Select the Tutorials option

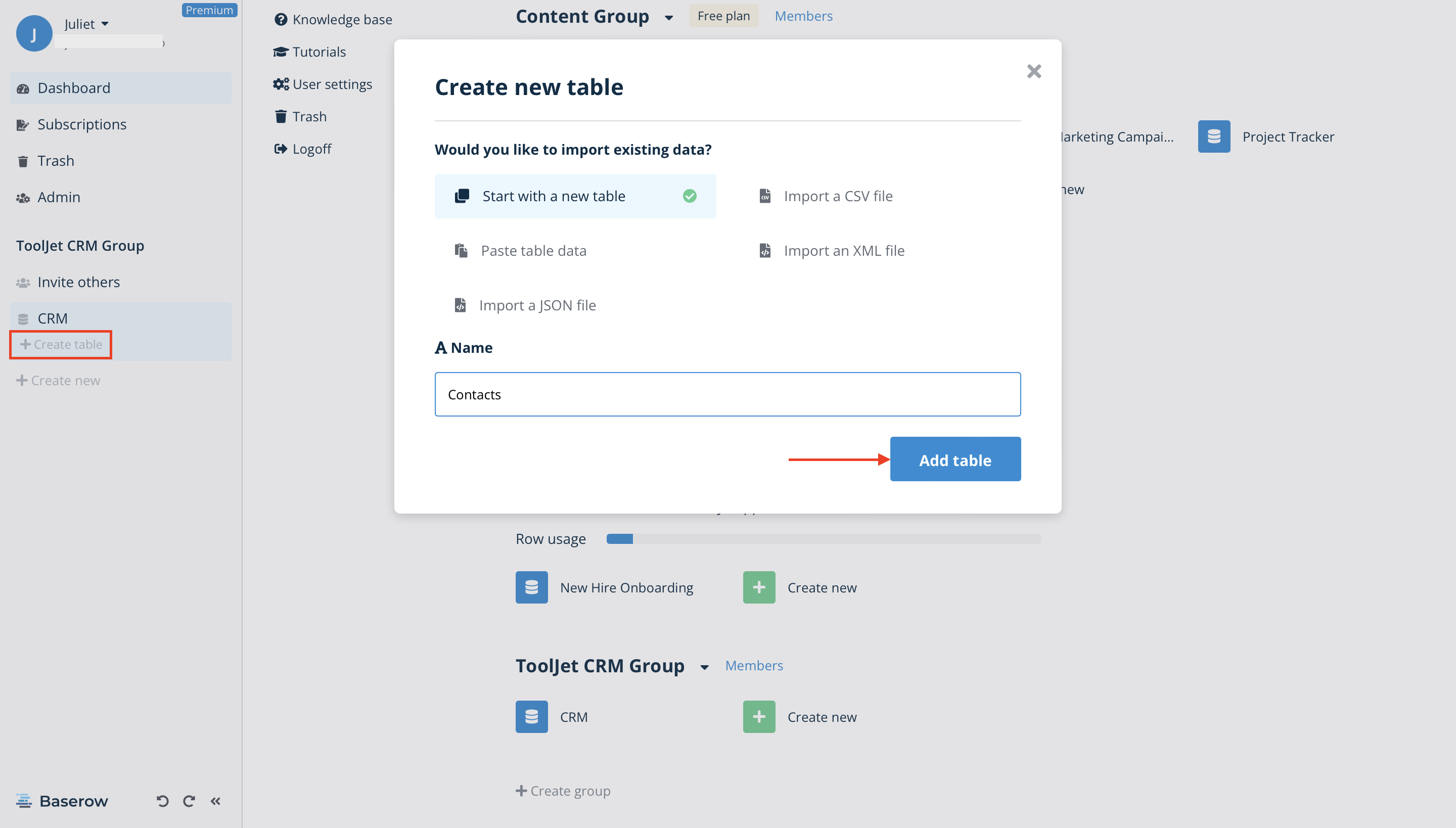[x=318, y=51]
